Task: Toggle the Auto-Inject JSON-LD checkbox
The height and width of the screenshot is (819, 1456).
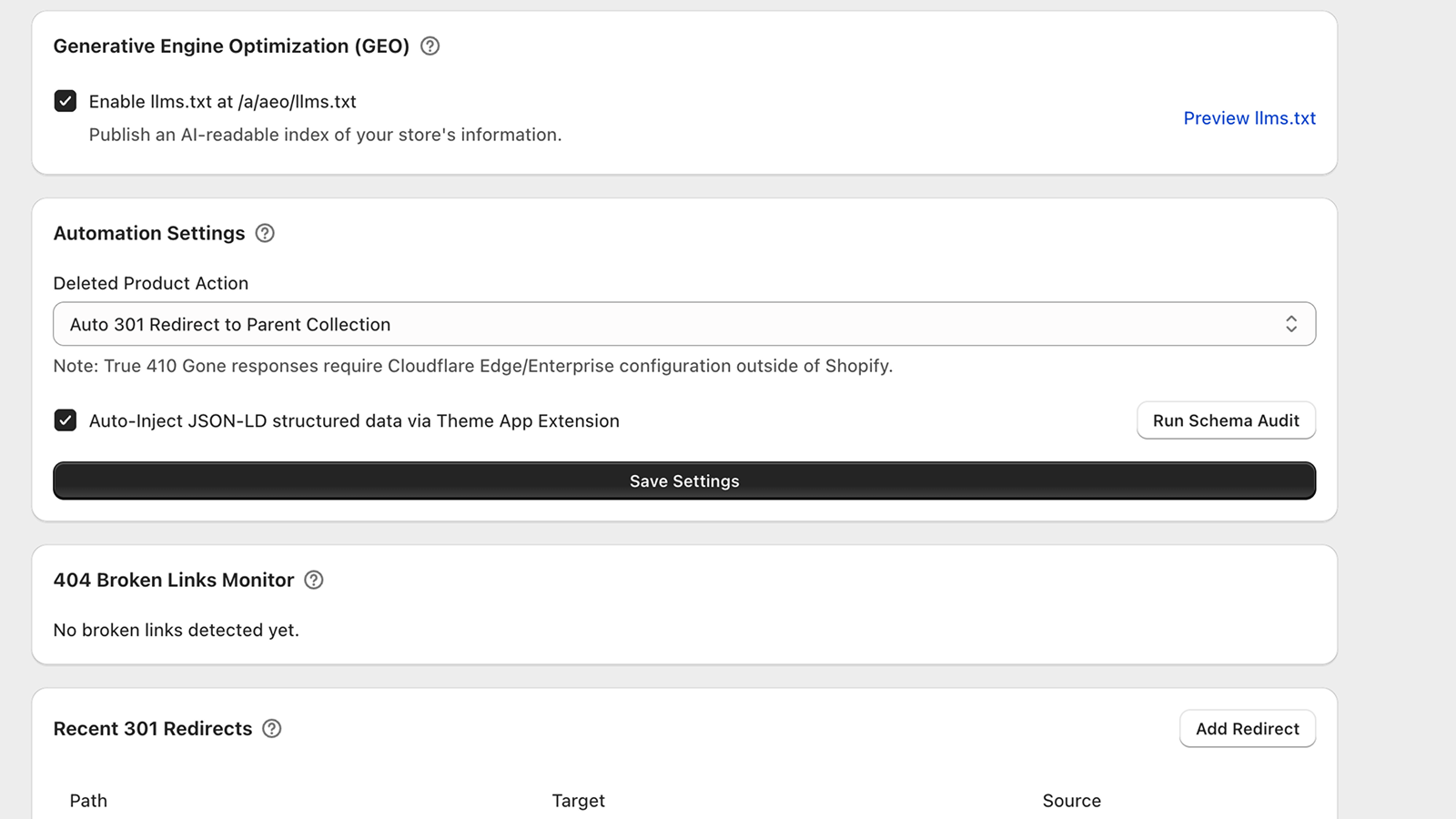Action: pyautogui.click(x=66, y=420)
